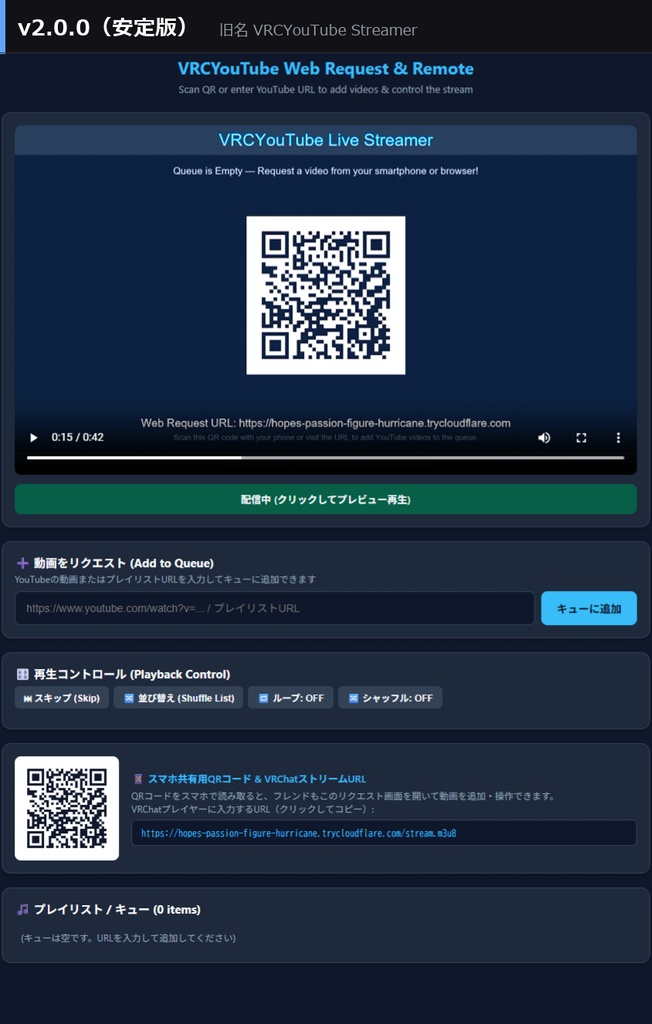This screenshot has width=652, height=1024.
Task: Mute the video player volume
Action: pyautogui.click(x=544, y=438)
